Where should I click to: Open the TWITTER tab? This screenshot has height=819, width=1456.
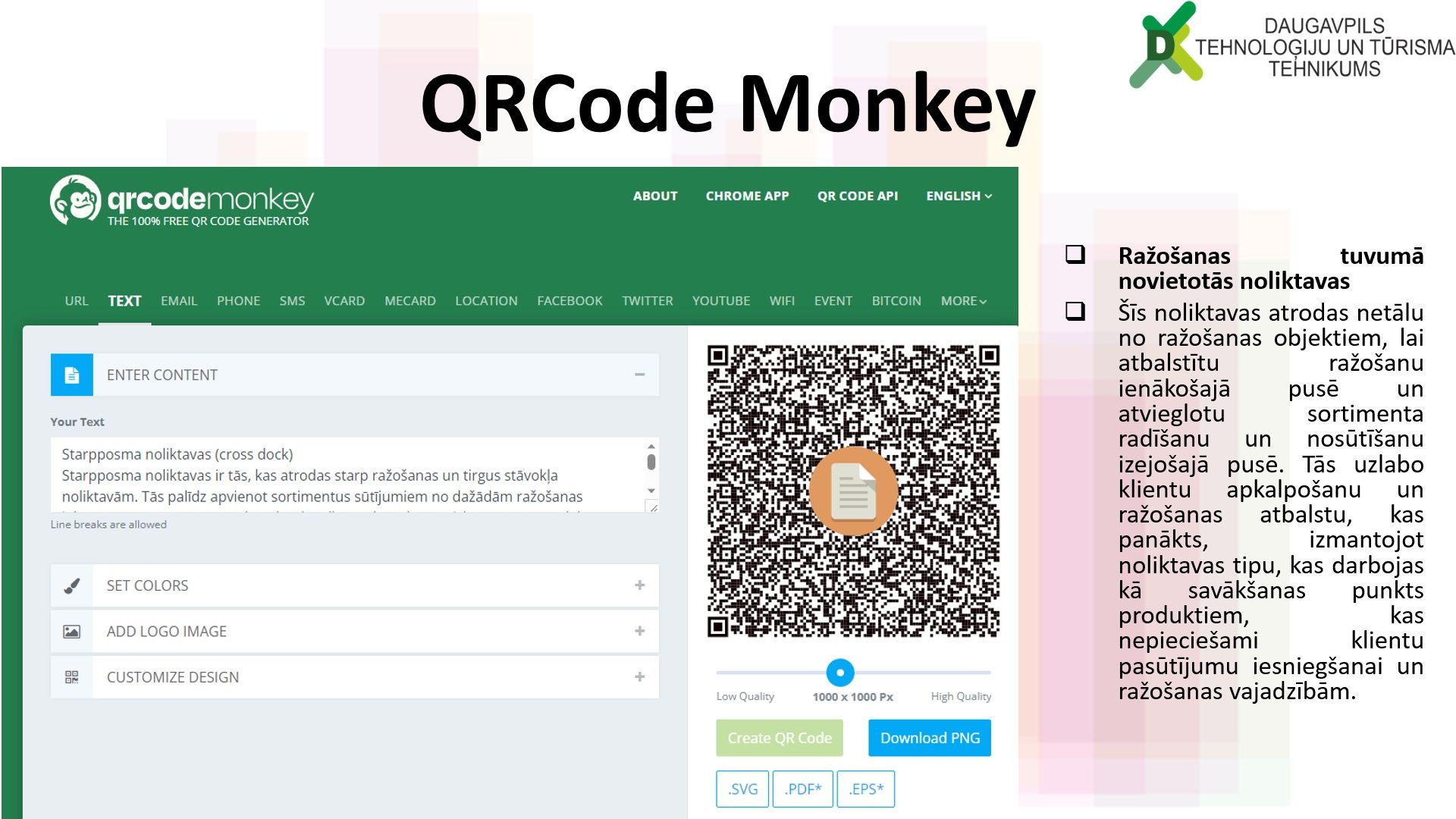[x=648, y=301]
